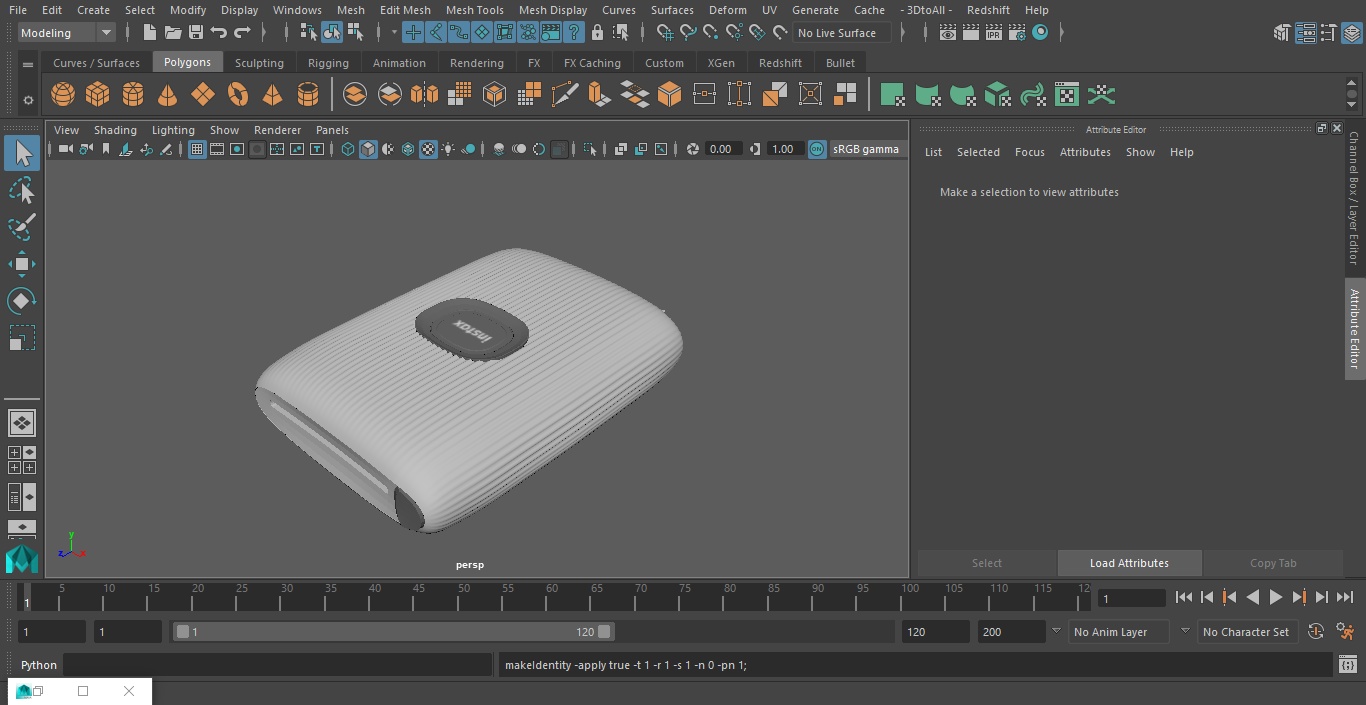Open the Redshift menu

[988, 10]
